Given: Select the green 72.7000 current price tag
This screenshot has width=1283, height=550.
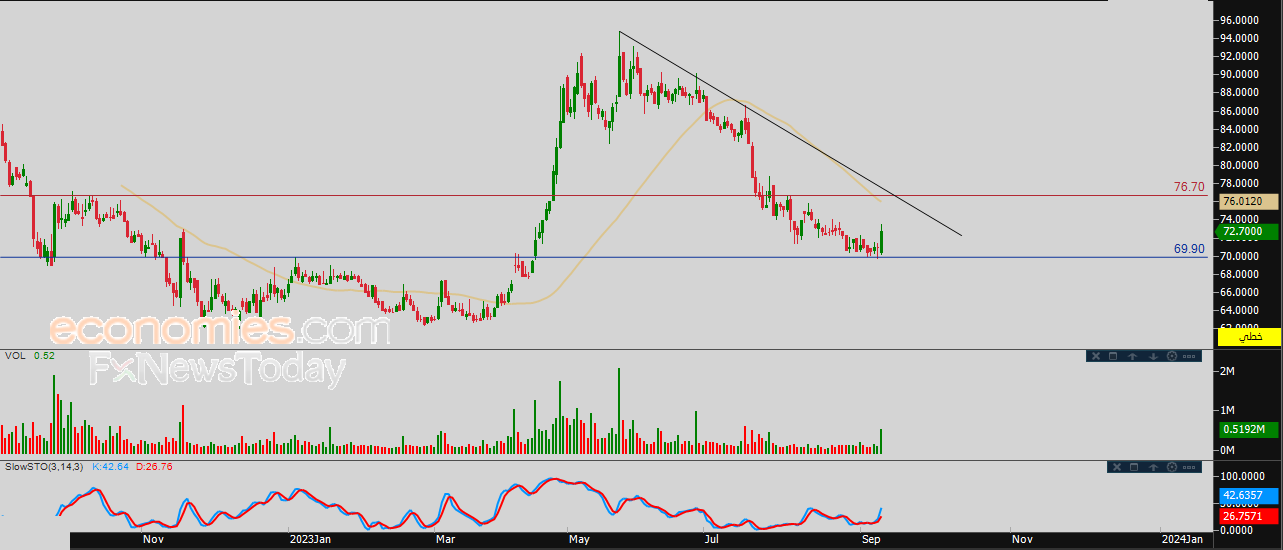Looking at the screenshot, I should [x=1248, y=232].
